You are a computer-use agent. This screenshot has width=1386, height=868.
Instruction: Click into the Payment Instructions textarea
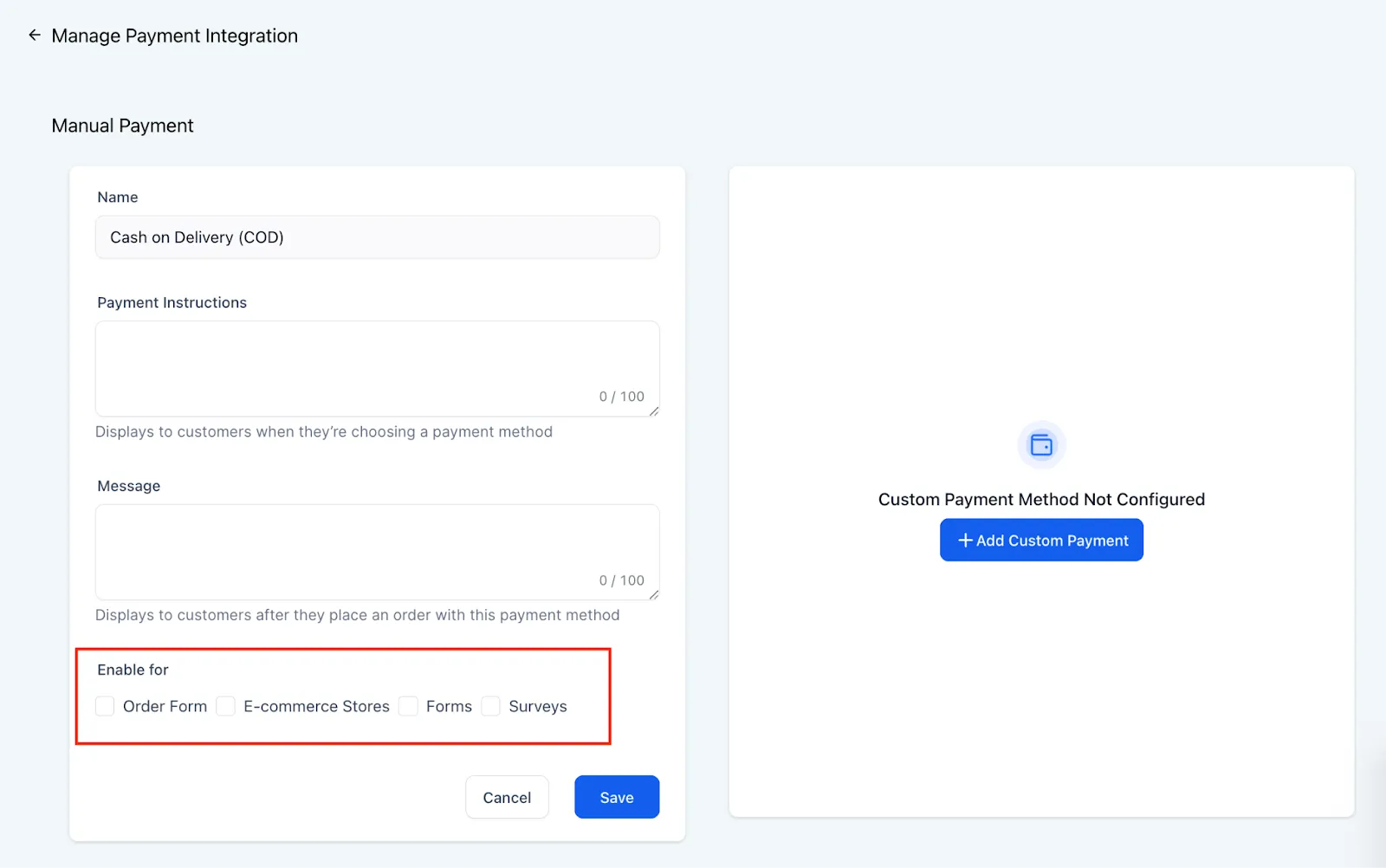[378, 369]
